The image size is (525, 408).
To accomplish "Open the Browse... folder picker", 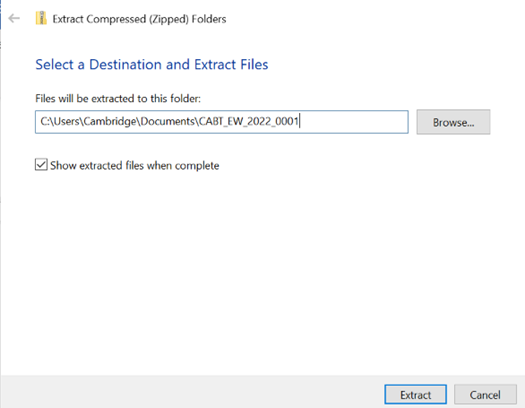I will tap(453, 122).
